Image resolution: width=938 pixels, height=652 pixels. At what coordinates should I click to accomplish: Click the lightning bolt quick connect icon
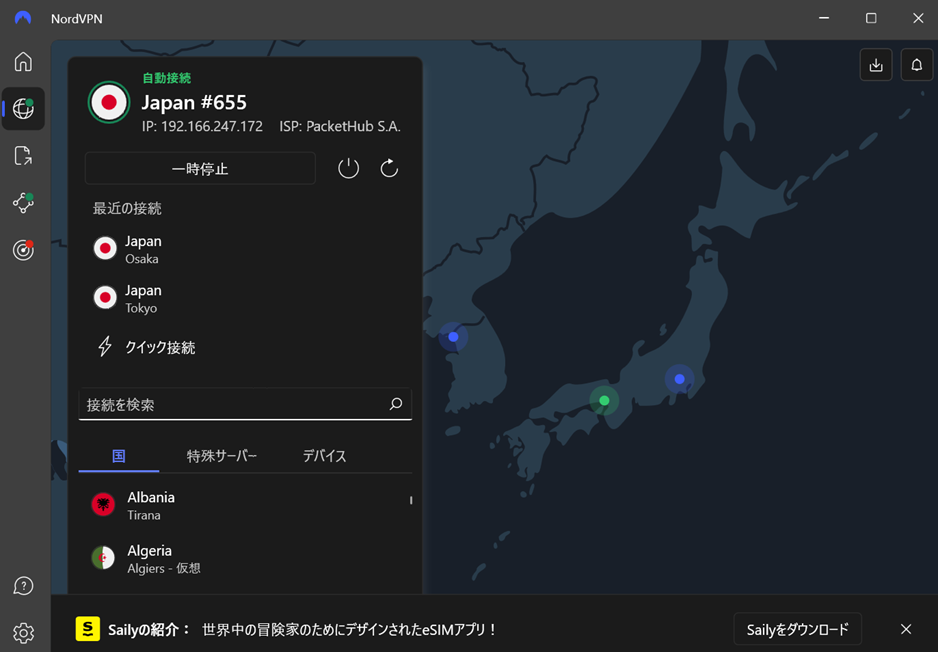pyautogui.click(x=105, y=346)
